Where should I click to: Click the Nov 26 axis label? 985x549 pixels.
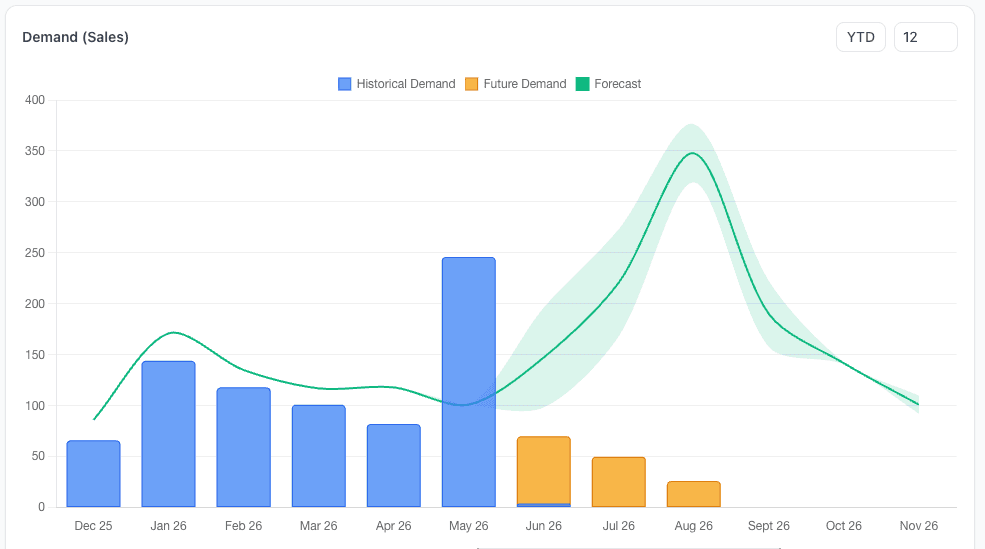tap(918, 526)
